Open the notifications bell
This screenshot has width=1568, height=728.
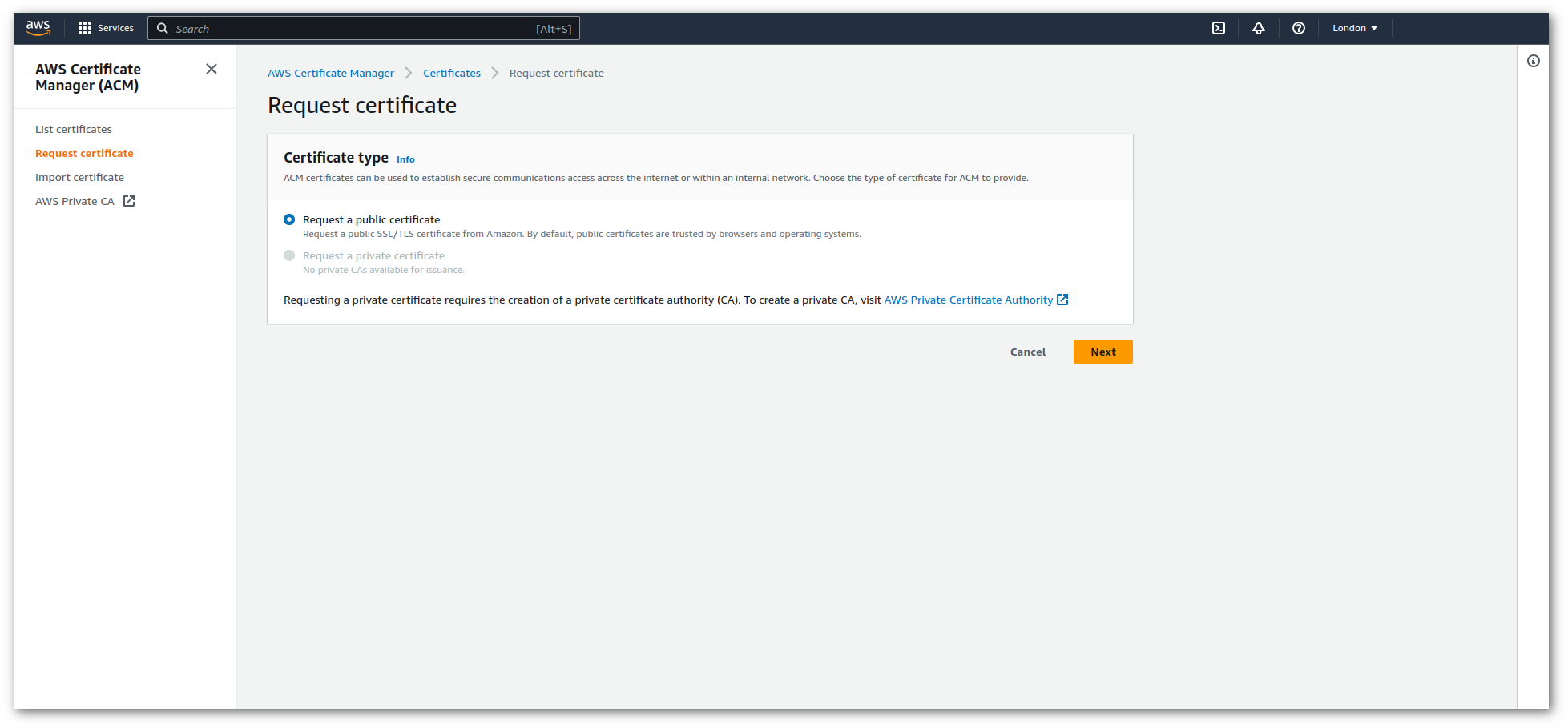click(x=1259, y=28)
